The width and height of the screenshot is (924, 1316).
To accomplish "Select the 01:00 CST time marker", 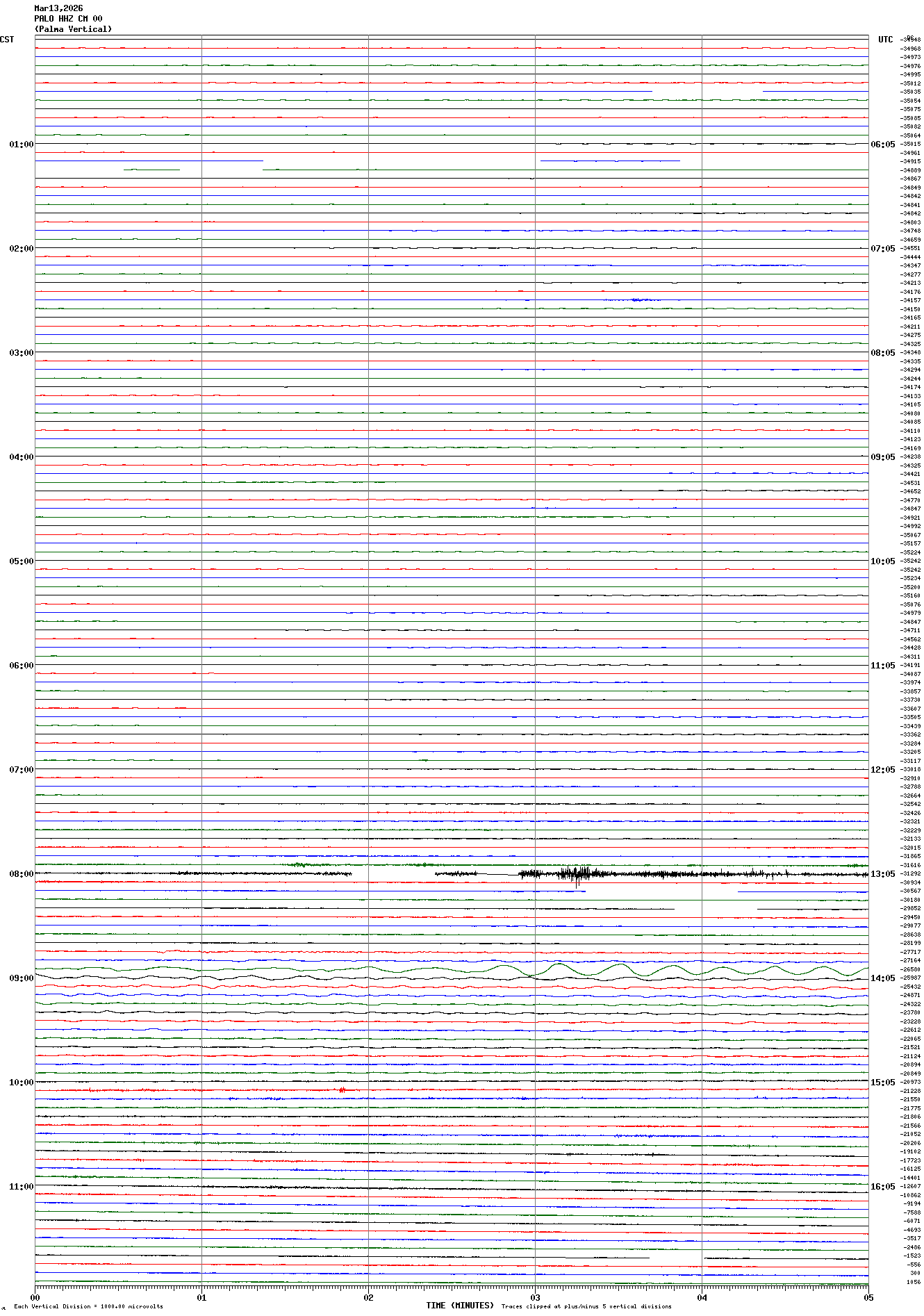I will [x=21, y=145].
